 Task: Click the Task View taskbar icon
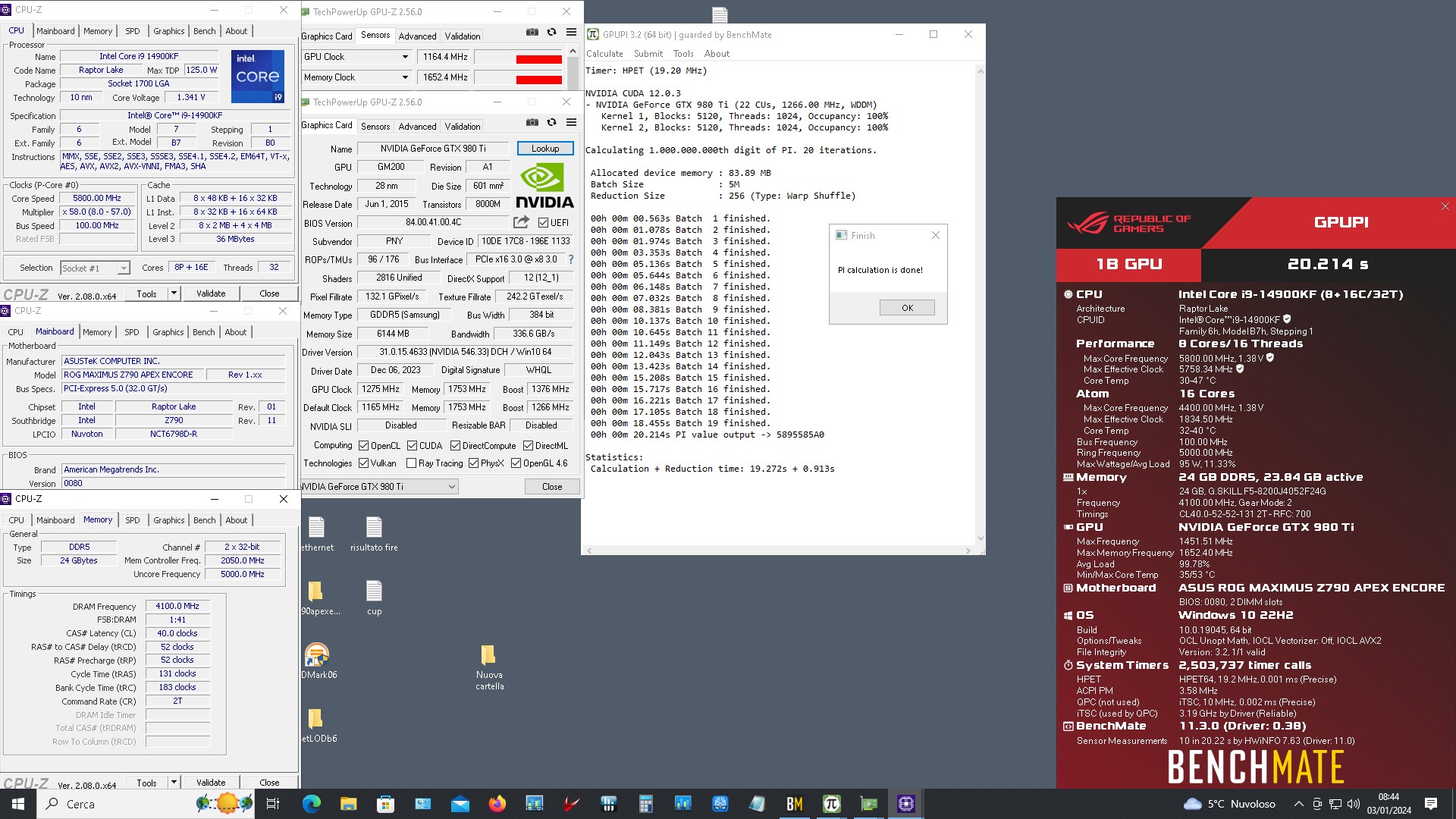click(x=273, y=804)
